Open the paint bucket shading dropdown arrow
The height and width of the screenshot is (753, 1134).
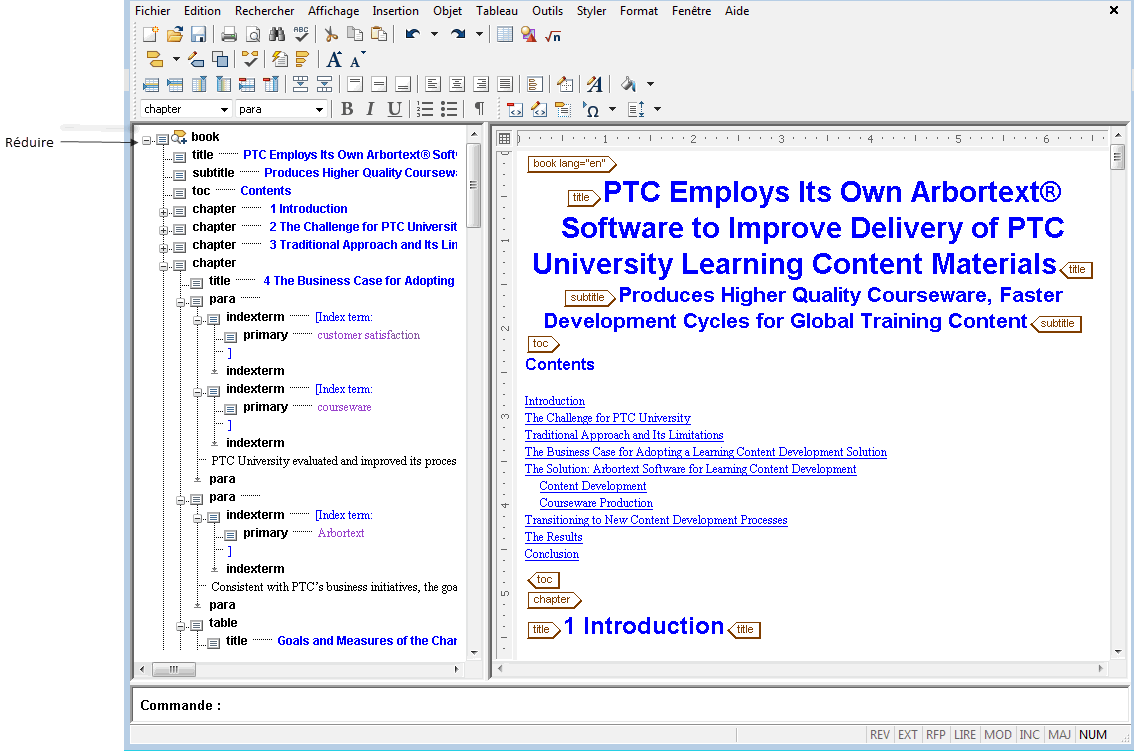point(650,84)
